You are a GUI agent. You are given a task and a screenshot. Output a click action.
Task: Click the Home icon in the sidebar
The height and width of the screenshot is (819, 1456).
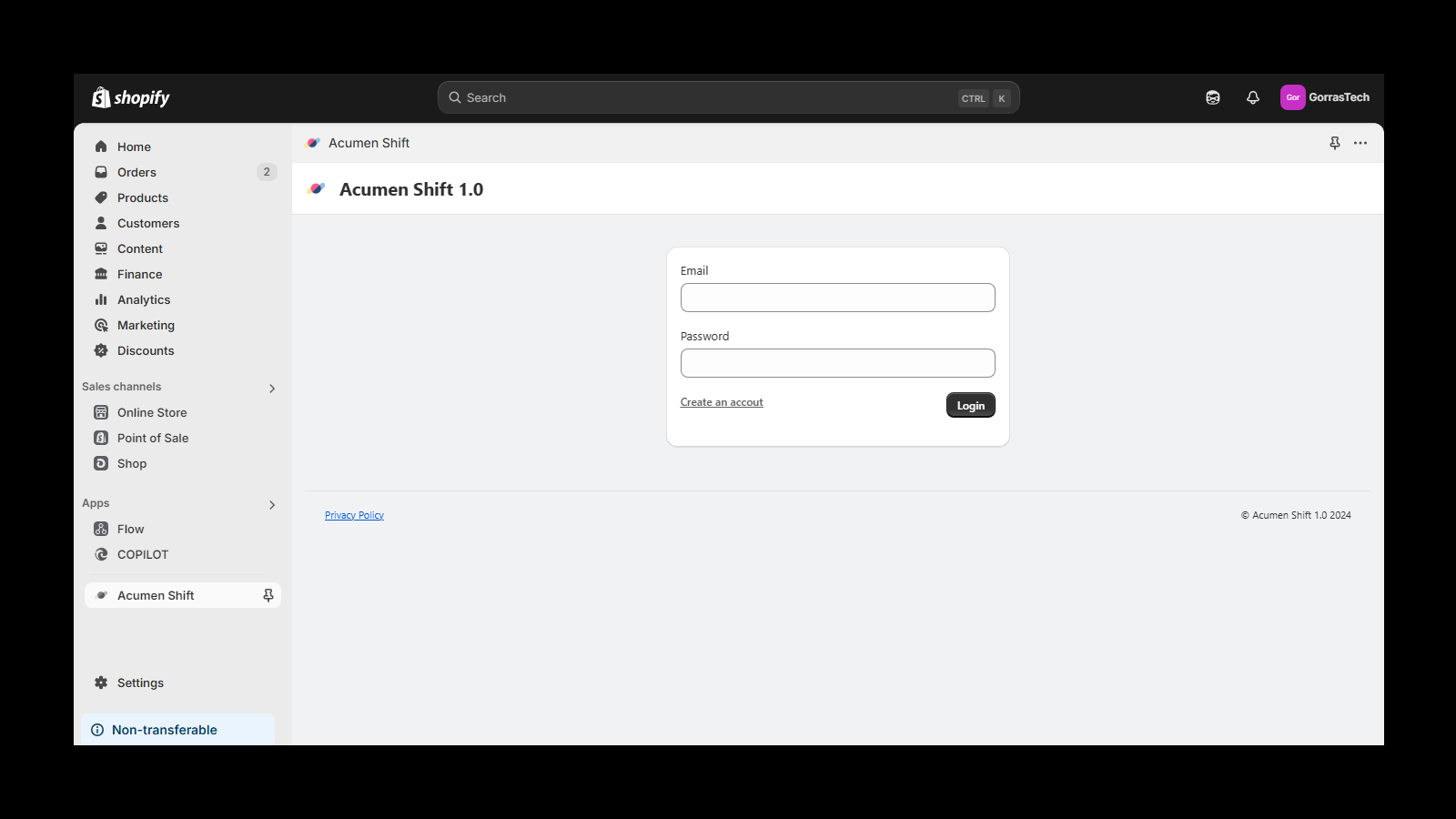[x=101, y=147]
